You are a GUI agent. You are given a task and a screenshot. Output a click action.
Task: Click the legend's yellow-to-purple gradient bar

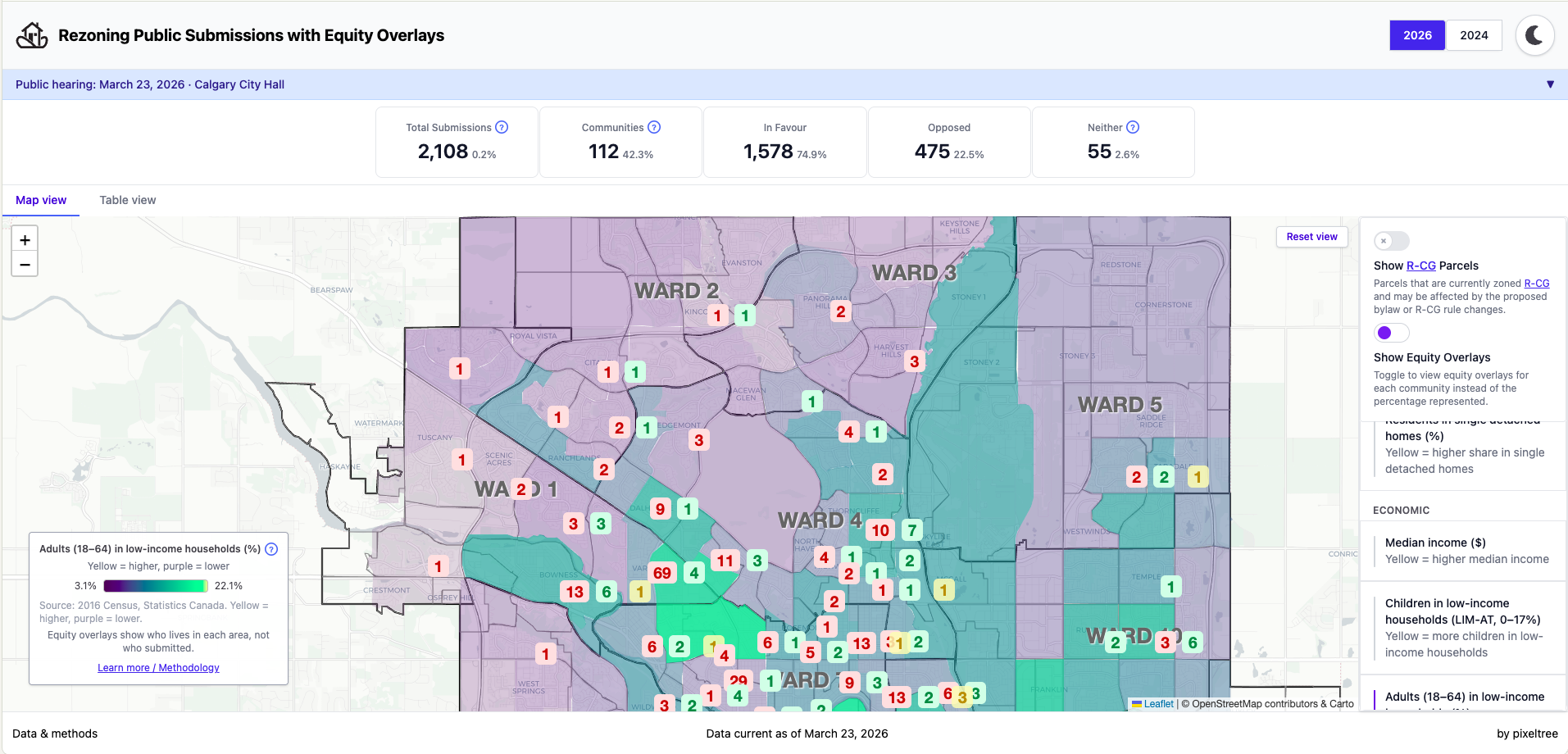(156, 585)
